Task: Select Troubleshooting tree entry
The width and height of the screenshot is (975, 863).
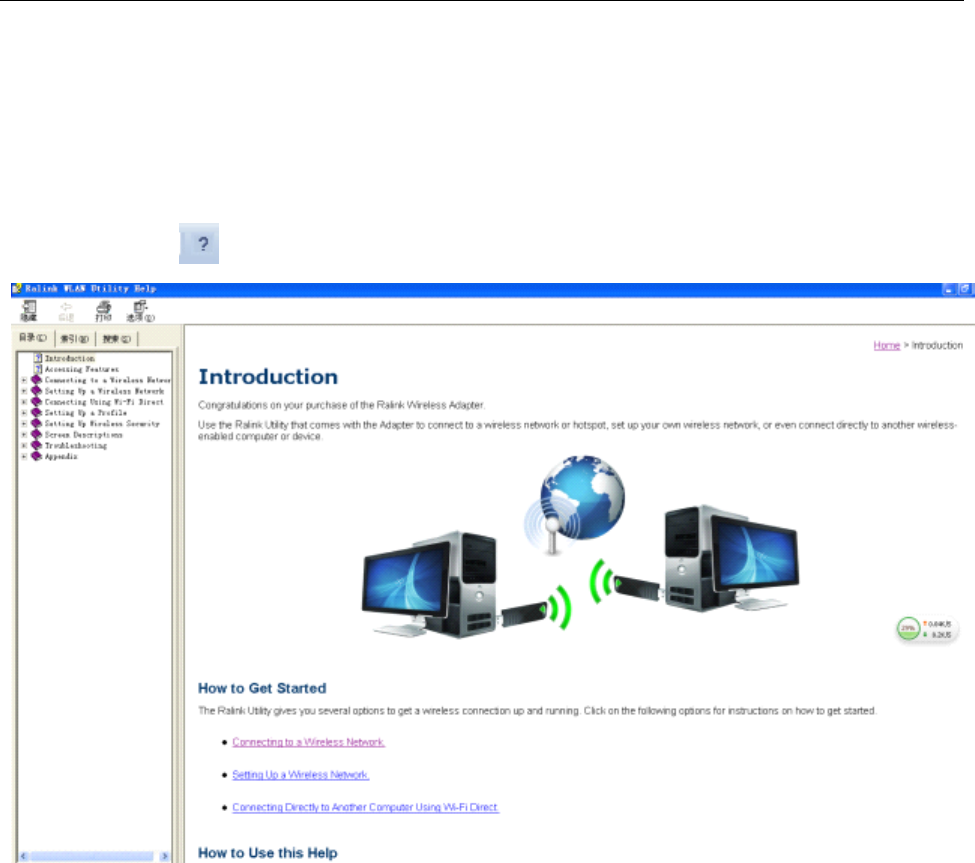Action: point(76,445)
